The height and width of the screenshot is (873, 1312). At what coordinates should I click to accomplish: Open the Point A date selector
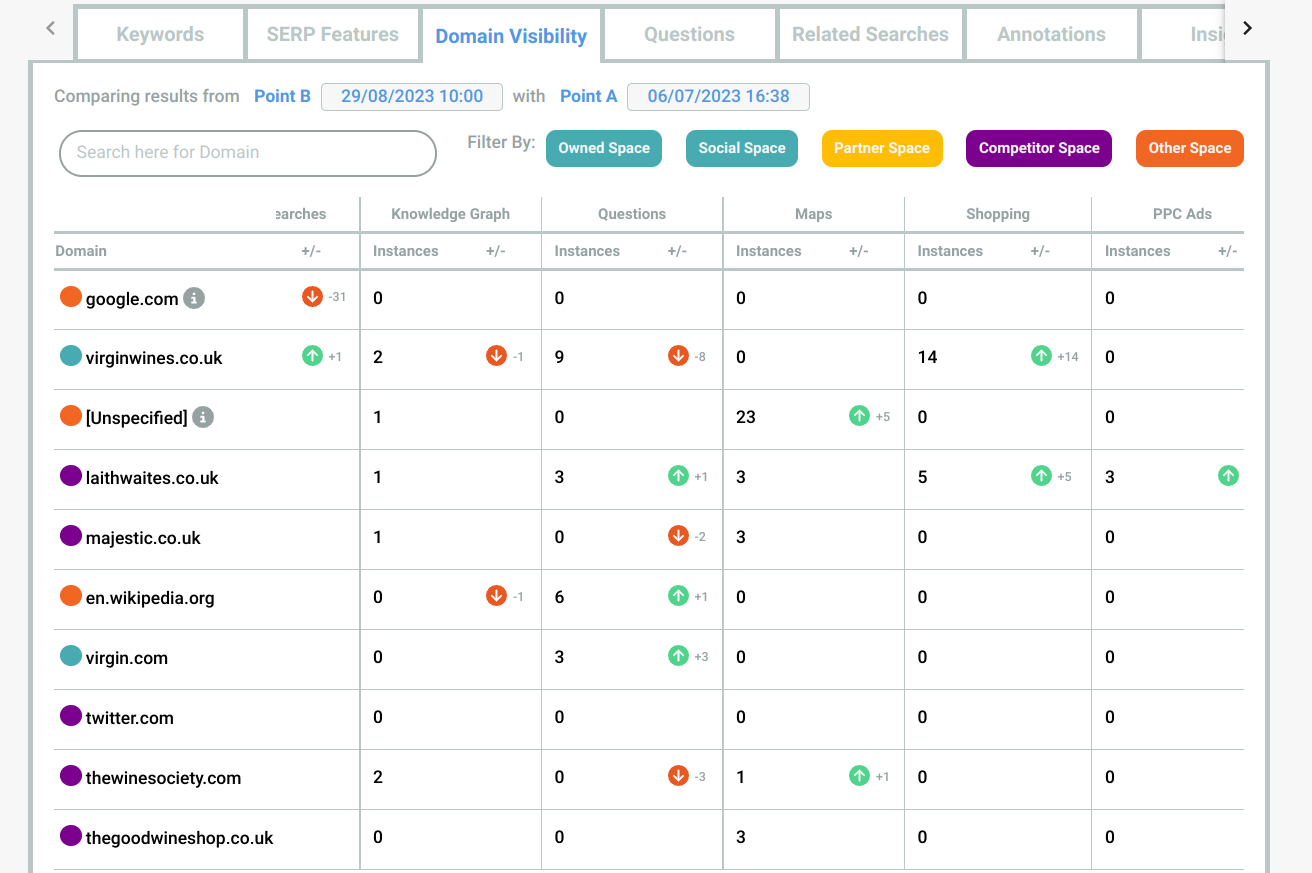(x=718, y=96)
